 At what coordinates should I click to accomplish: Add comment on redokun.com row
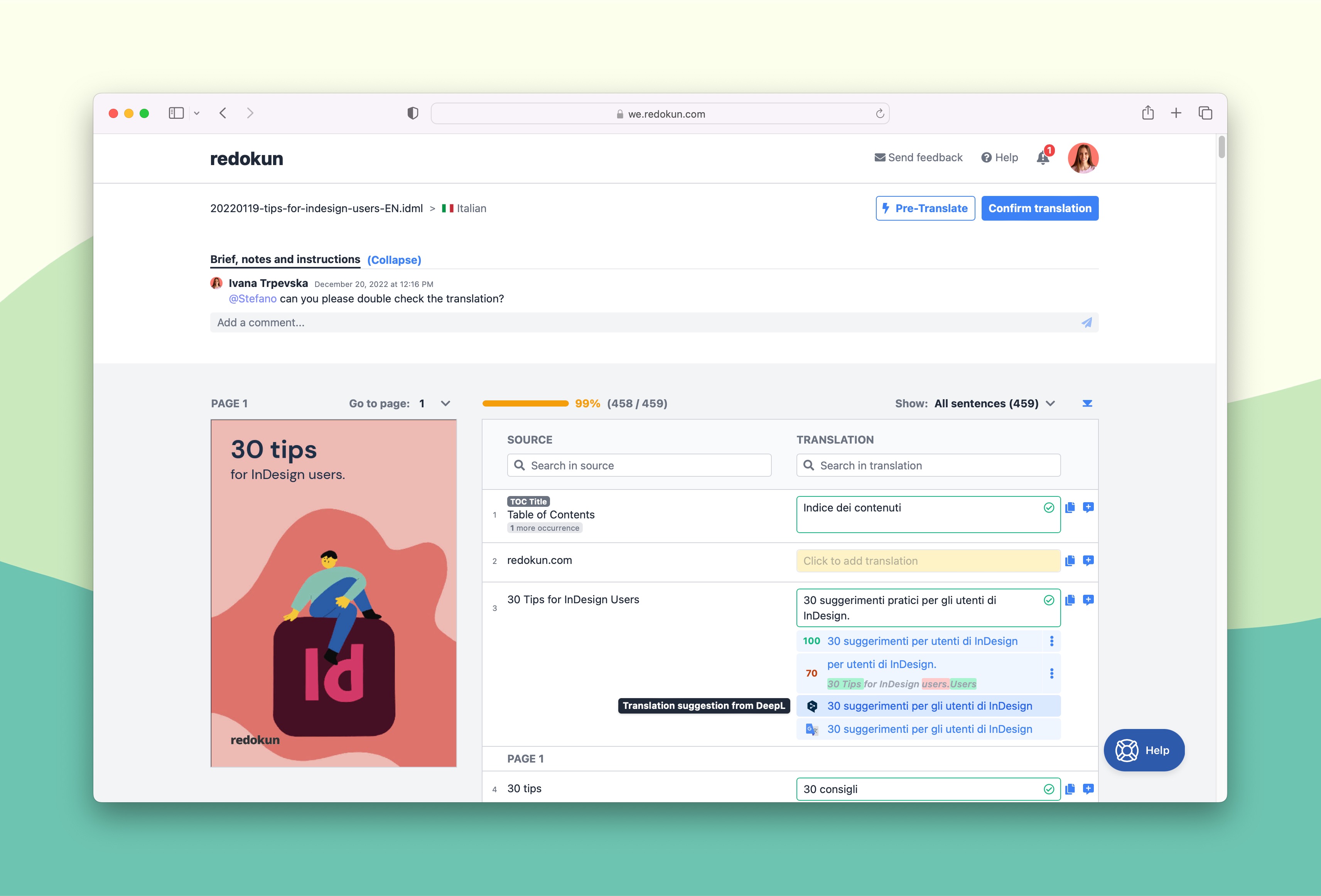[1088, 560]
